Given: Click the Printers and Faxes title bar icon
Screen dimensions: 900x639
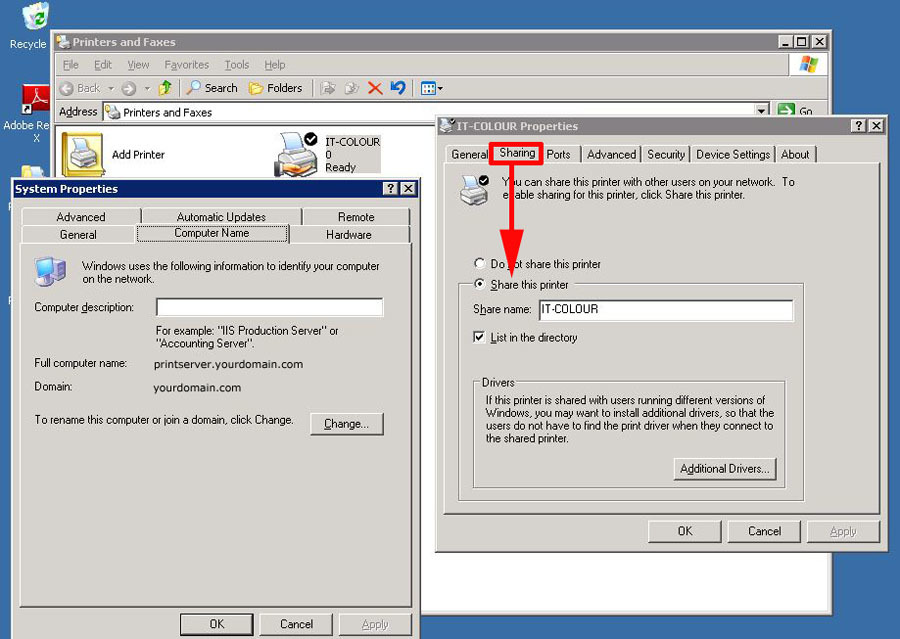Looking at the screenshot, I should pos(63,41).
